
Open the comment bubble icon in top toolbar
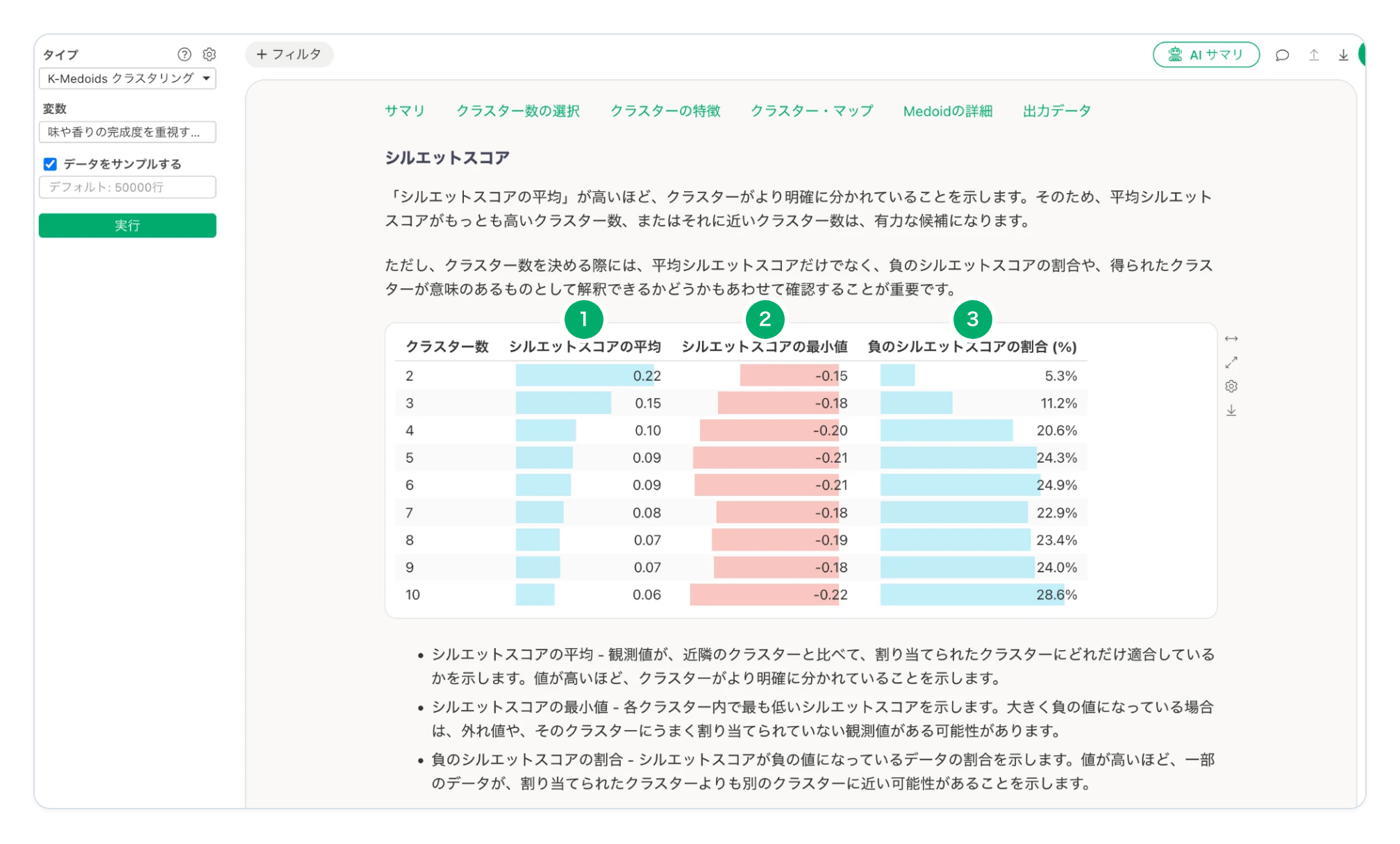click(1282, 55)
